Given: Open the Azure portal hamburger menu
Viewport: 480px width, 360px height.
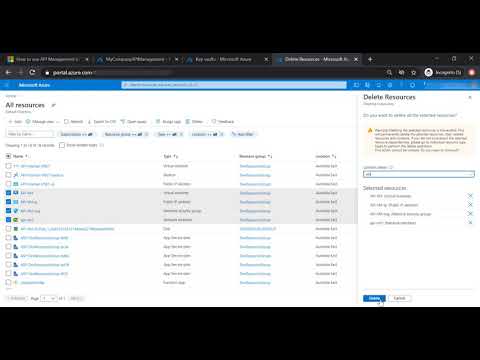Looking at the screenshot, I should [x=7, y=85].
